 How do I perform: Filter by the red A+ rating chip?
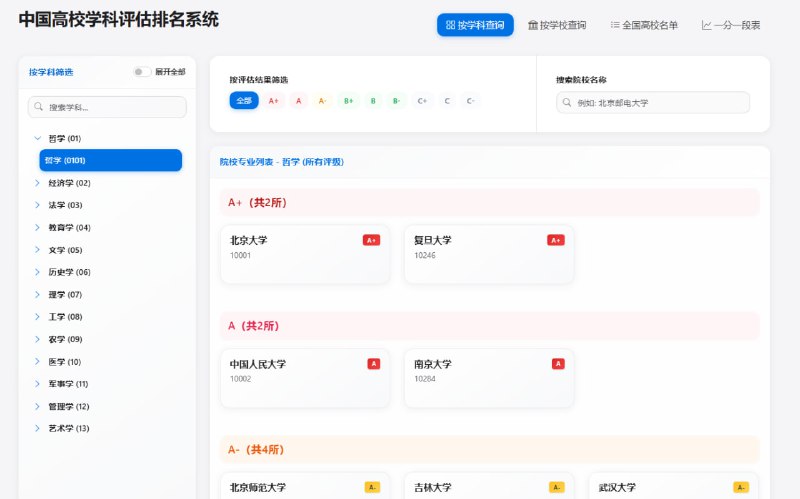pyautogui.click(x=274, y=100)
